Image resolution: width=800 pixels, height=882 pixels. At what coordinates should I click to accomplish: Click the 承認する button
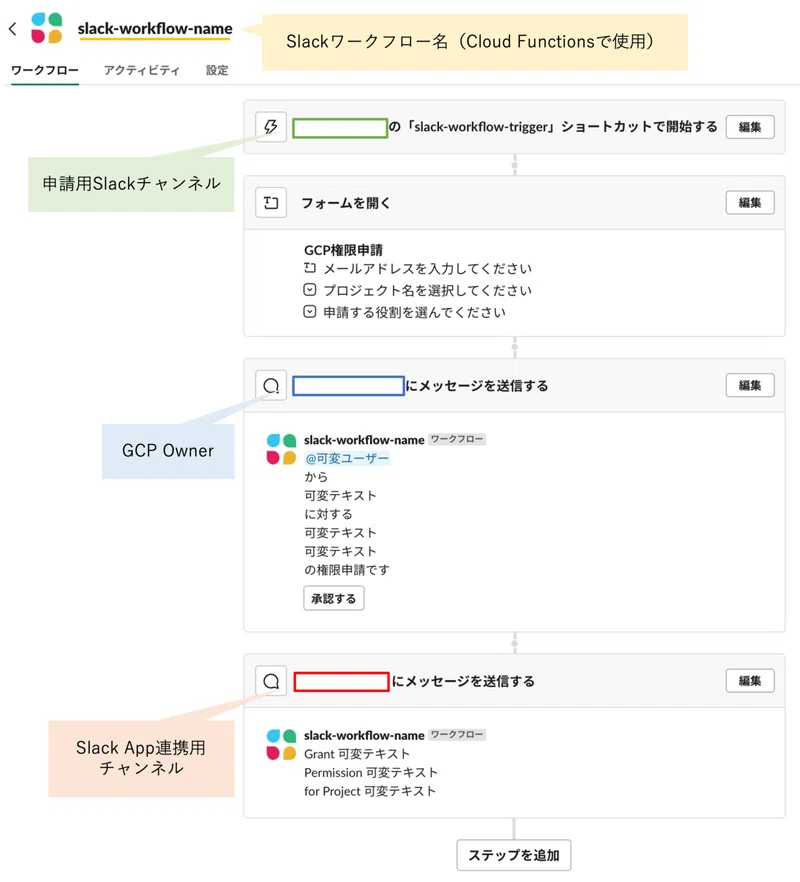pyautogui.click(x=334, y=598)
